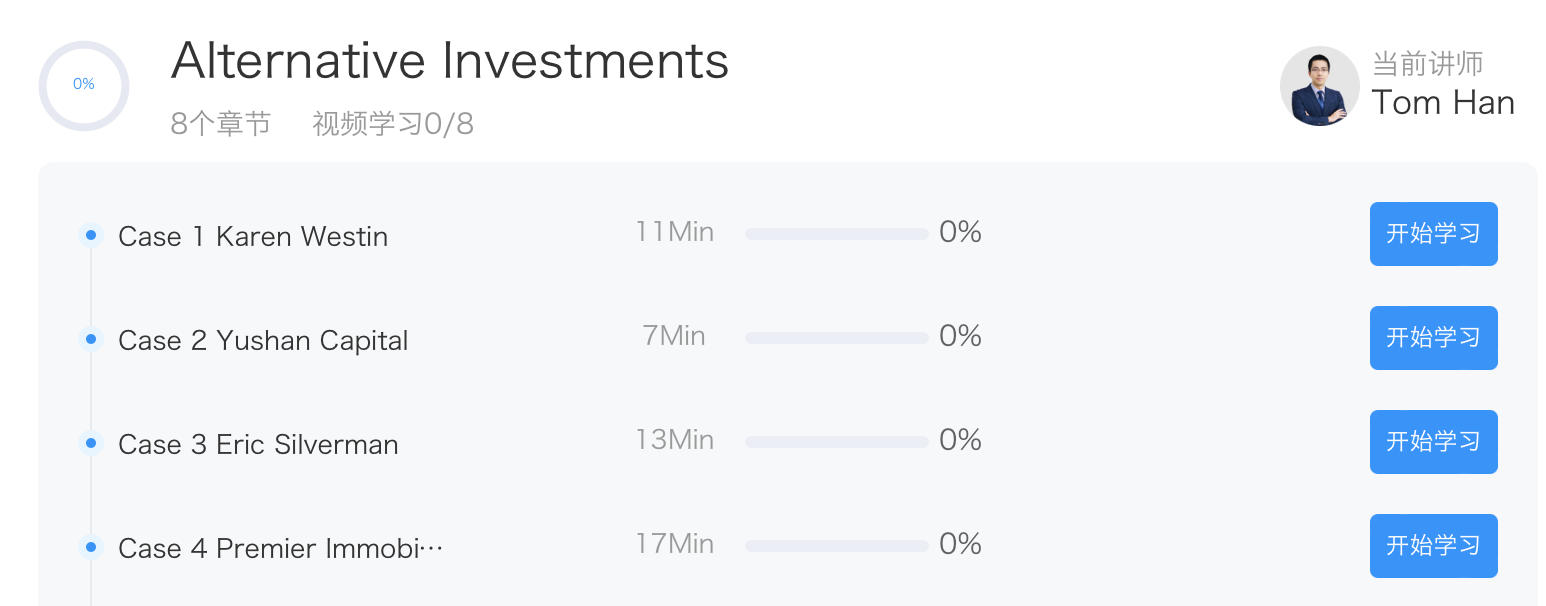Click the Alternative Investments course heading
1546x606 pixels.
(450, 61)
